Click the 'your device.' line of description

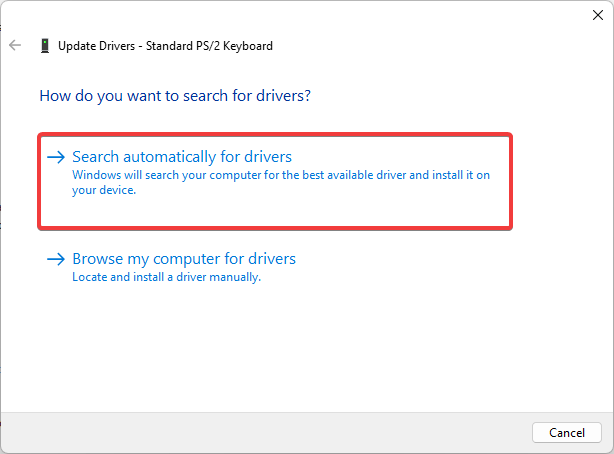pos(104,190)
